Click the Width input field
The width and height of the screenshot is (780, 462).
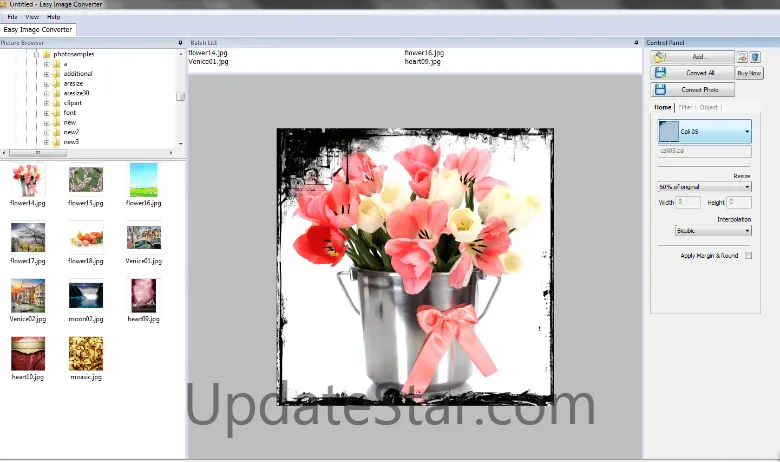[688, 202]
